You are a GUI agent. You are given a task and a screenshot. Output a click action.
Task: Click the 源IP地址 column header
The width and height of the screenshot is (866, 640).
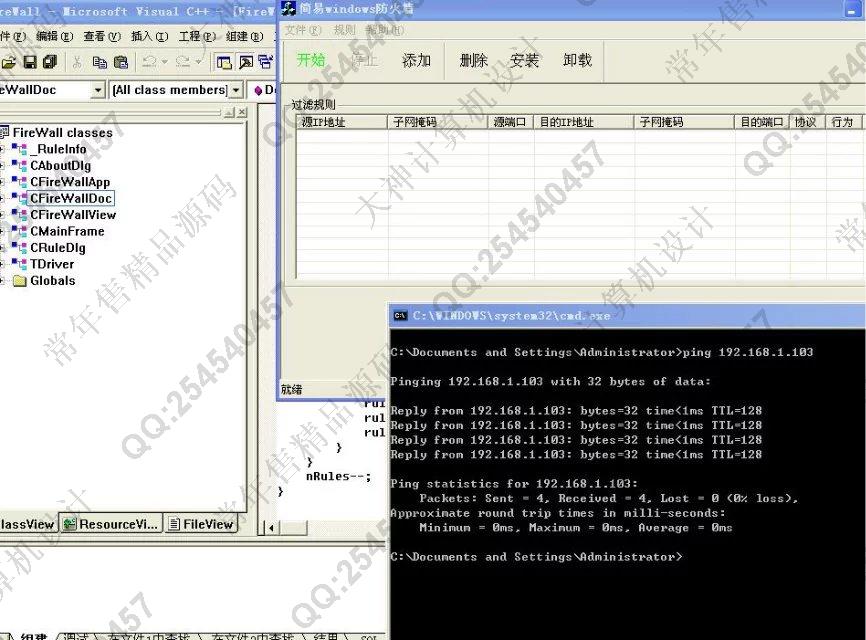pos(342,122)
